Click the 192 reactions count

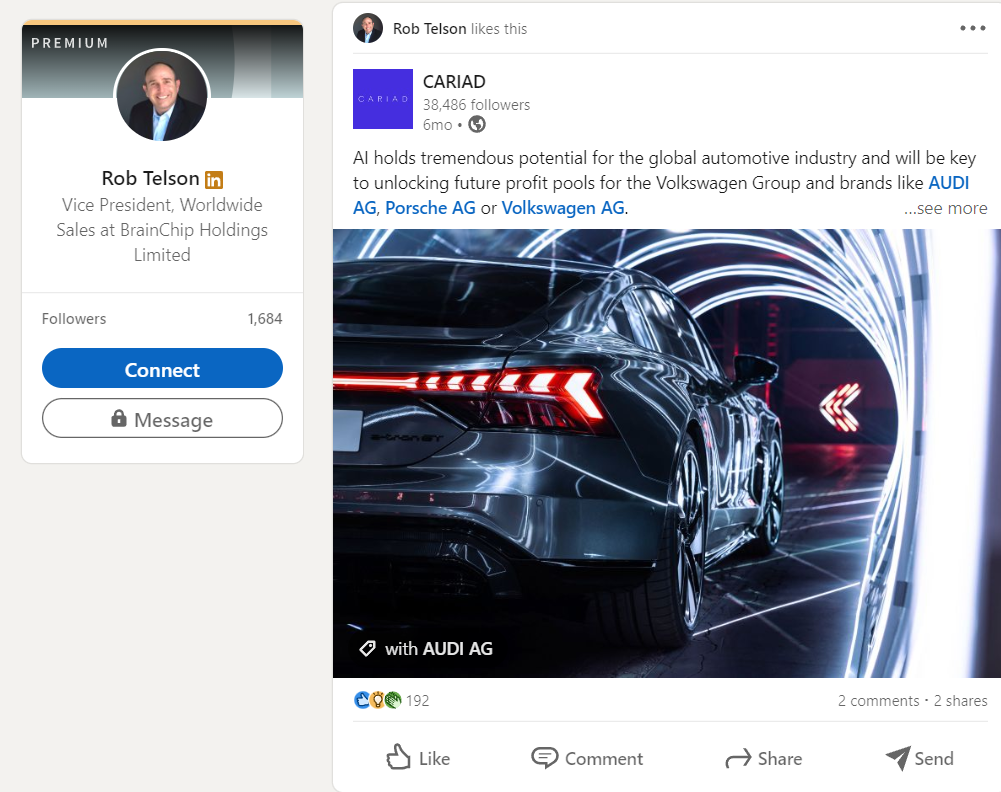pos(418,701)
